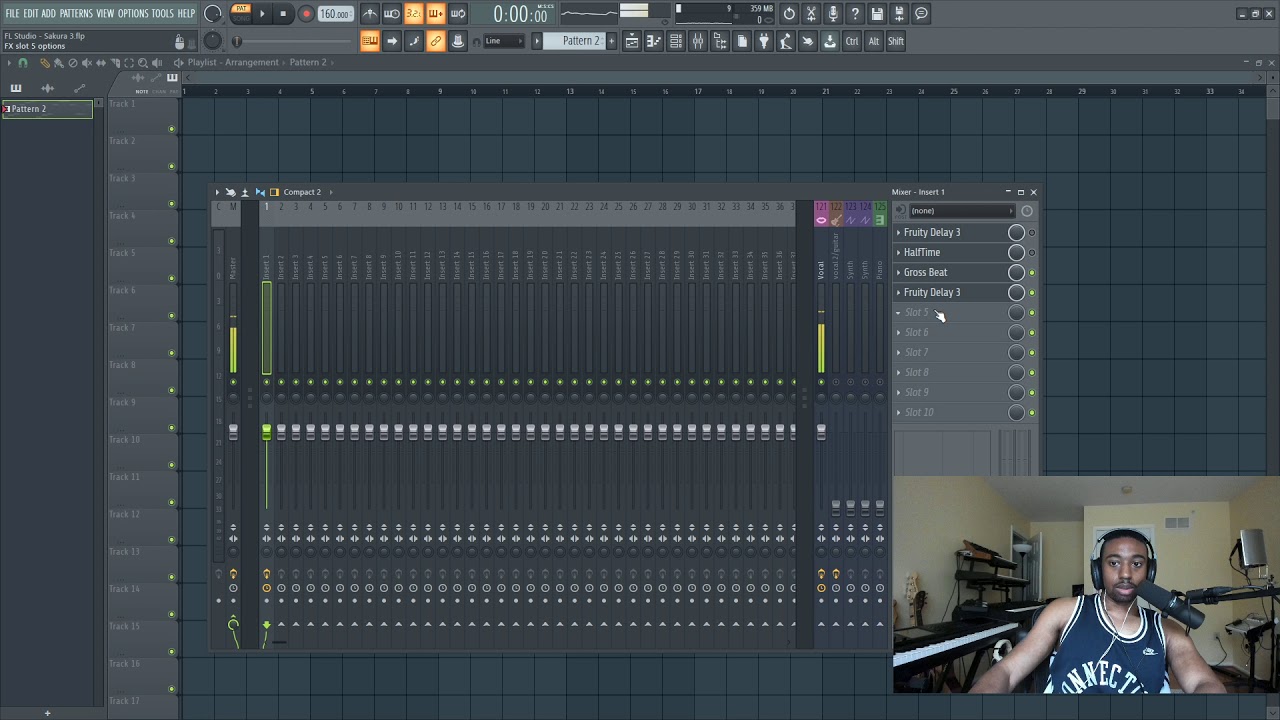
Task: Toggle the playlist snap magnet icon
Action: coord(23,63)
